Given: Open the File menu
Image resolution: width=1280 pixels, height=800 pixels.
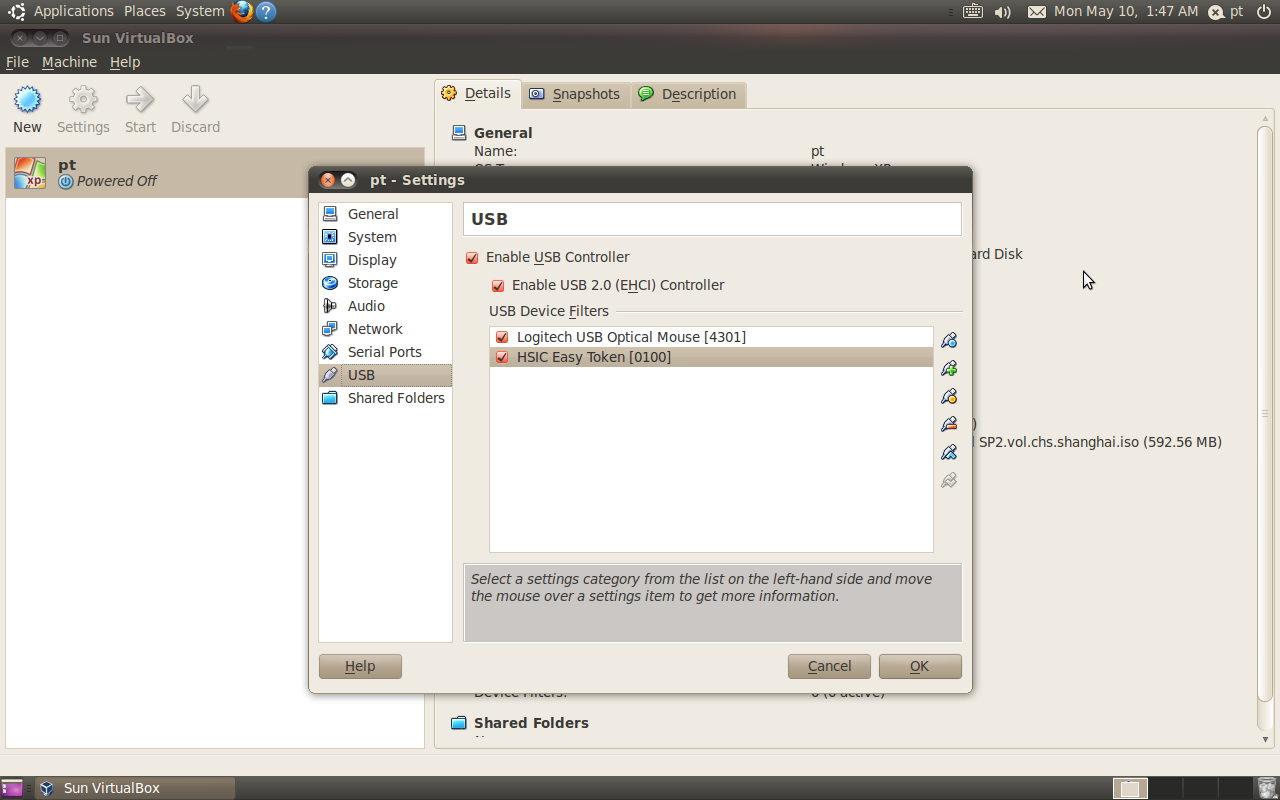Looking at the screenshot, I should pos(17,62).
